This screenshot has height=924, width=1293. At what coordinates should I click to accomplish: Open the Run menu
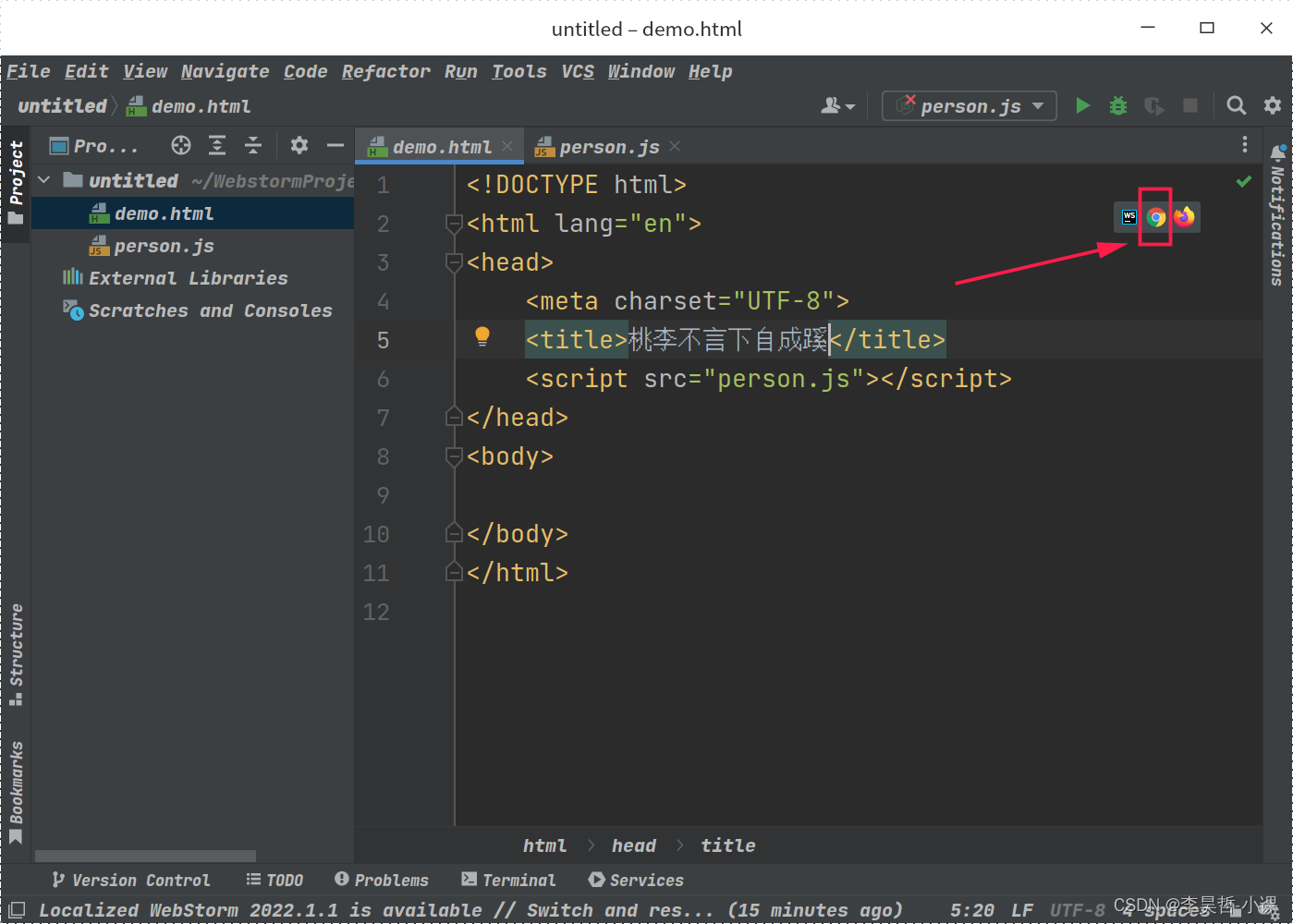[461, 71]
